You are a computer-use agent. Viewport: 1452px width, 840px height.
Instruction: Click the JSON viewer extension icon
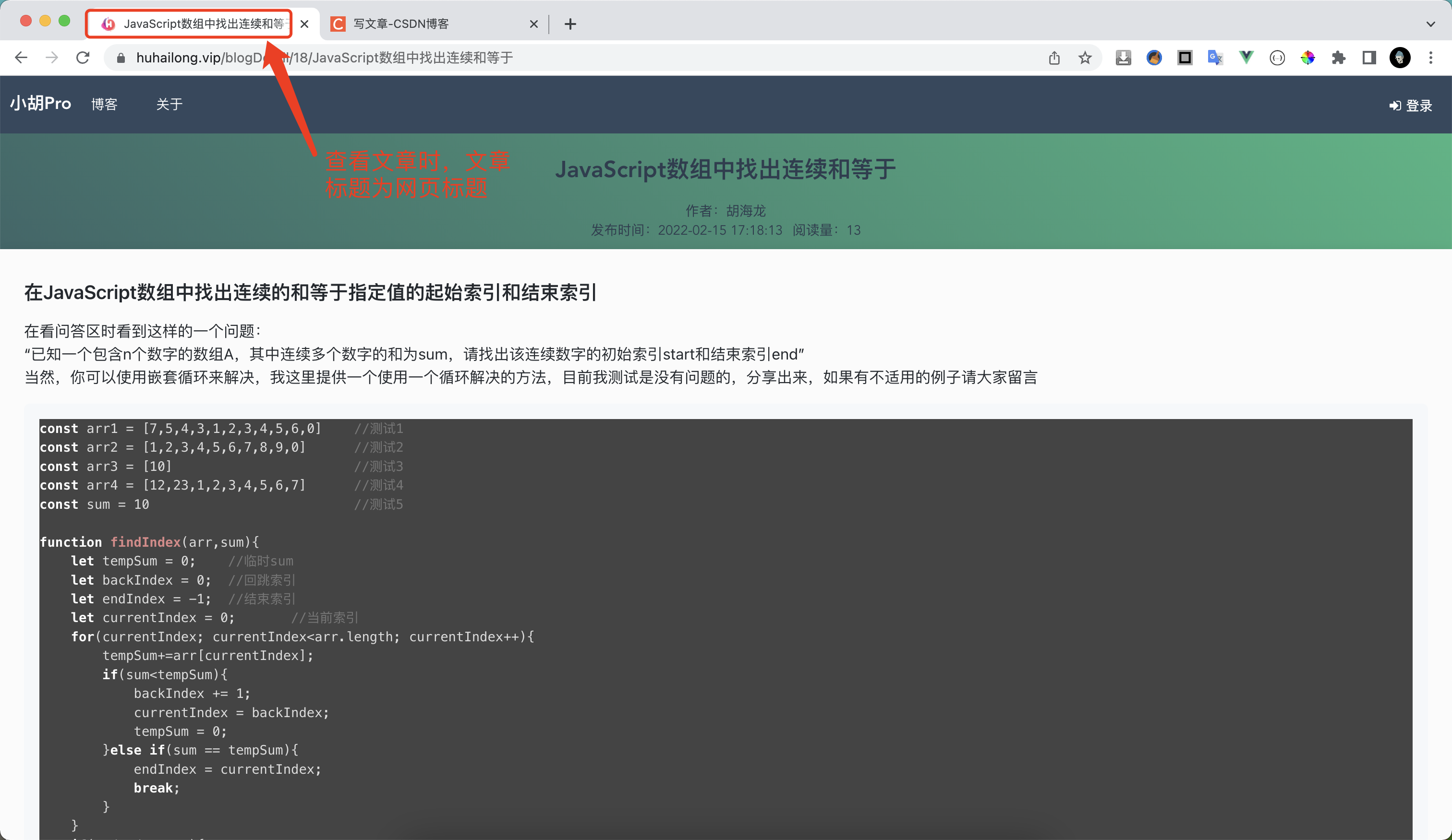coord(1277,58)
